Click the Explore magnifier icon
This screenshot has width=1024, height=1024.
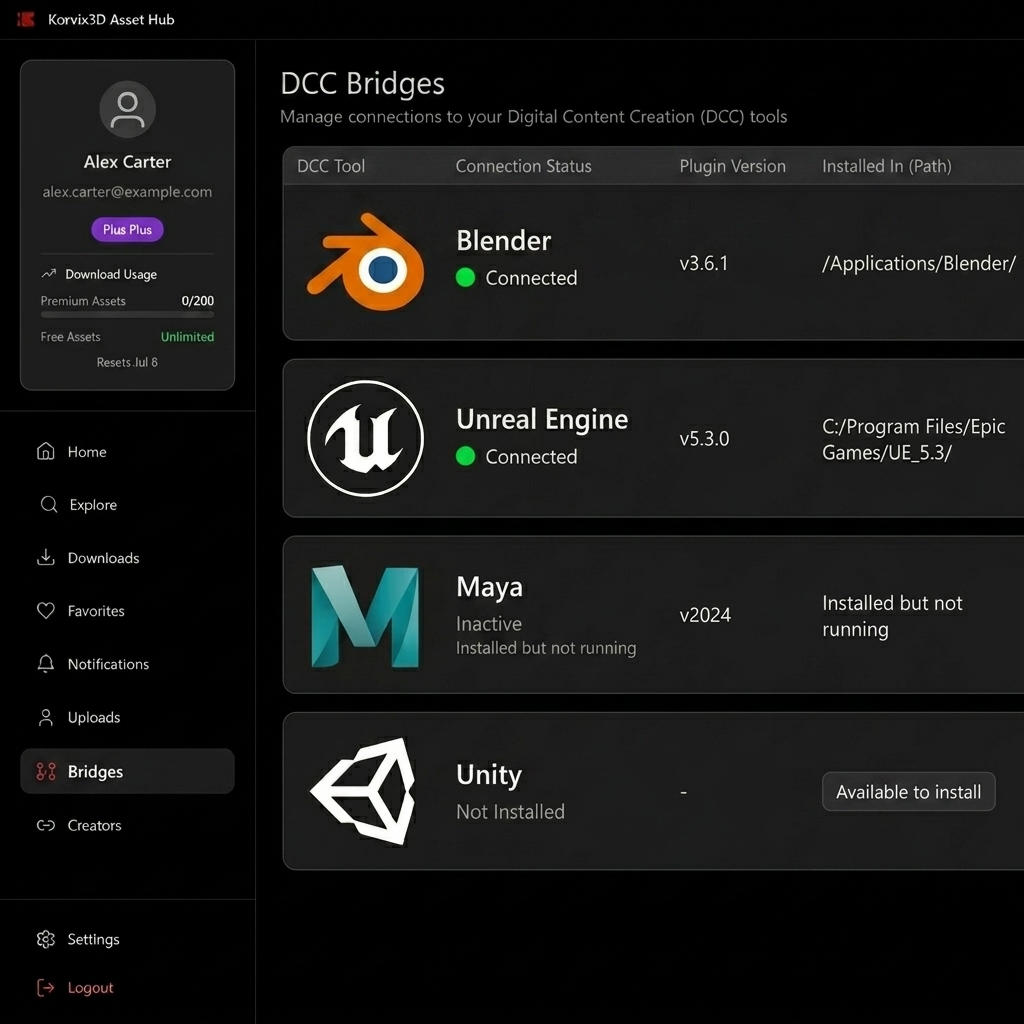point(49,504)
